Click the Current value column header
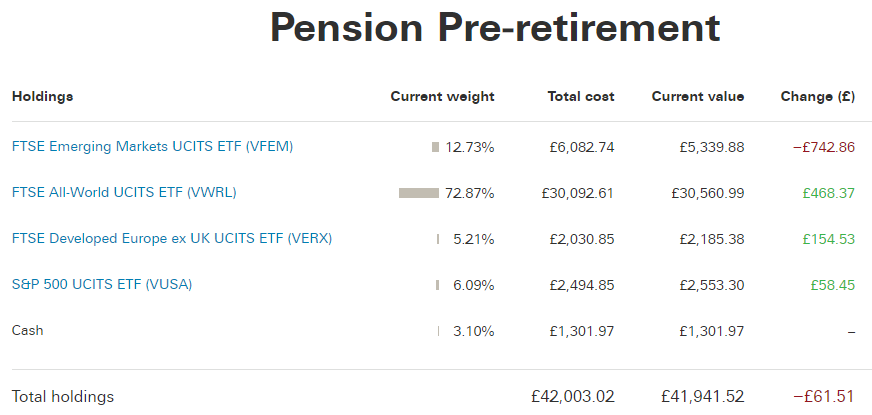 point(697,96)
